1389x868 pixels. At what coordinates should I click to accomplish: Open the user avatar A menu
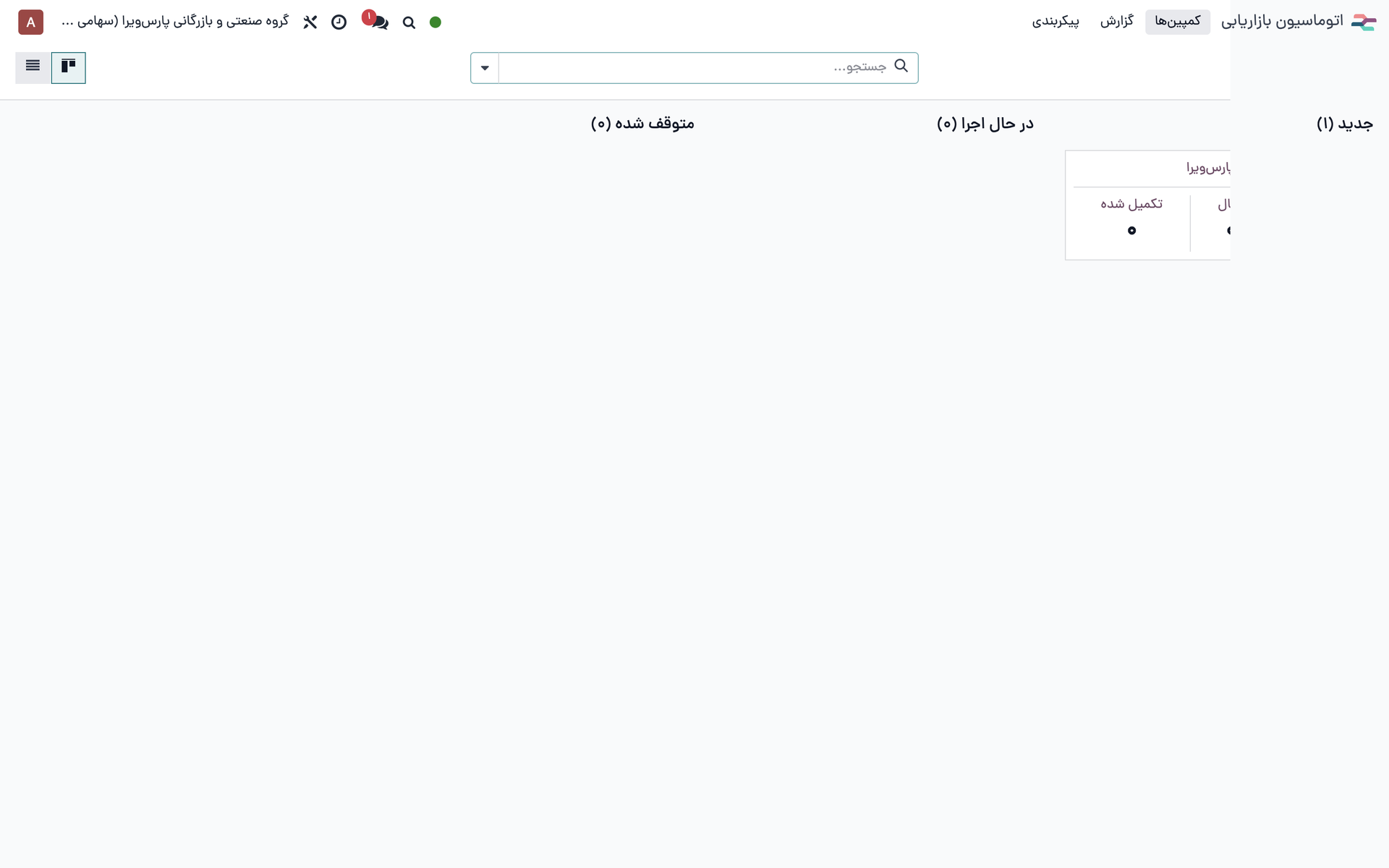coord(31,22)
